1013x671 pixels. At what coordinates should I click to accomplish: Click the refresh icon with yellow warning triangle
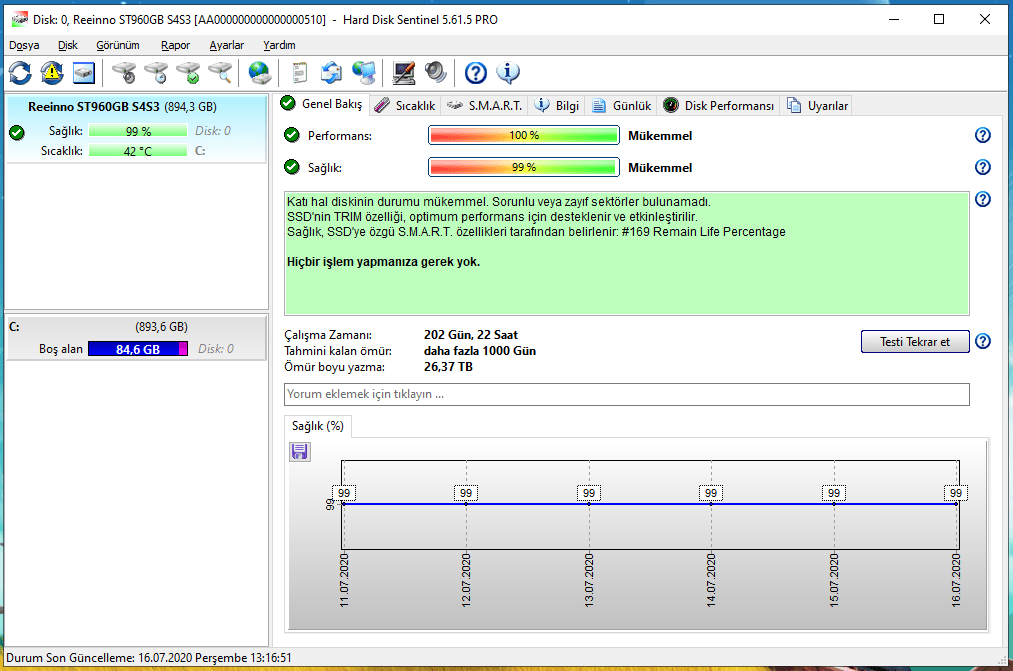point(52,73)
